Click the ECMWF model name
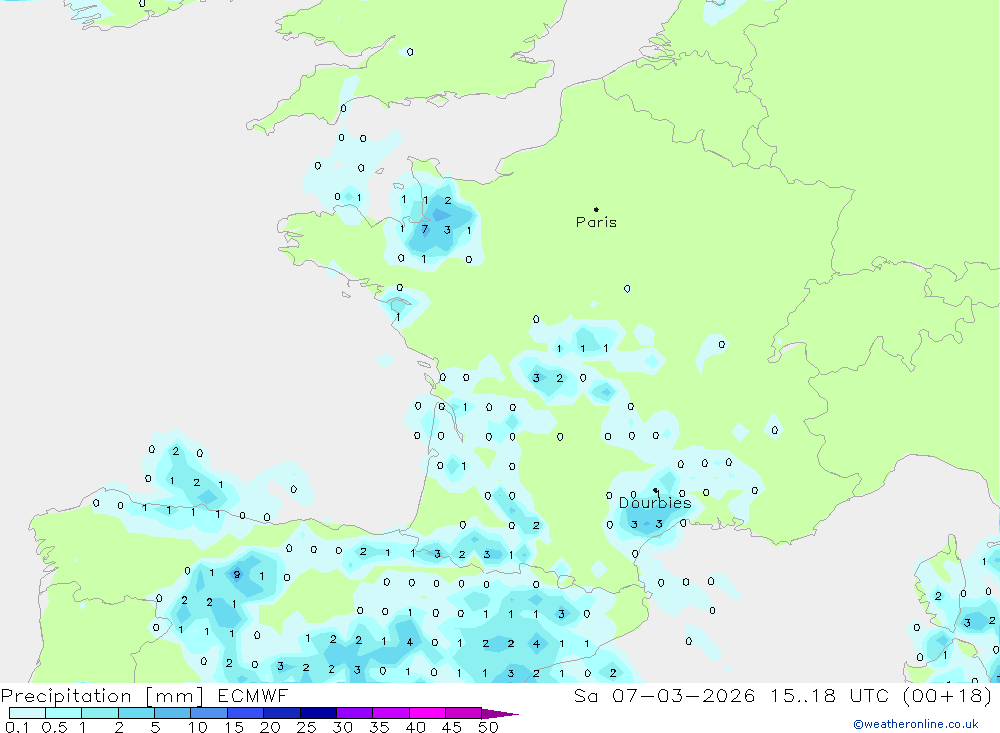The width and height of the screenshot is (1000, 733). 253,696
